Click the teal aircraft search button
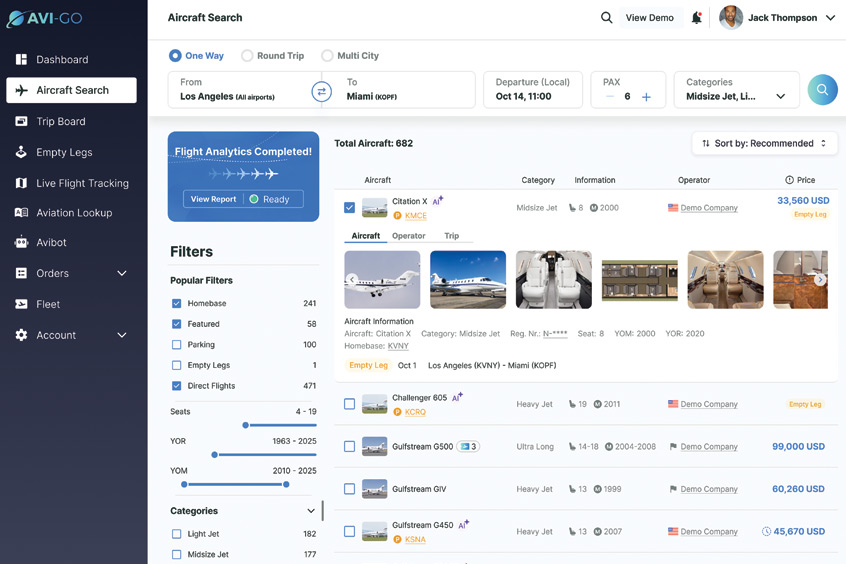This screenshot has width=846, height=564. click(x=822, y=90)
